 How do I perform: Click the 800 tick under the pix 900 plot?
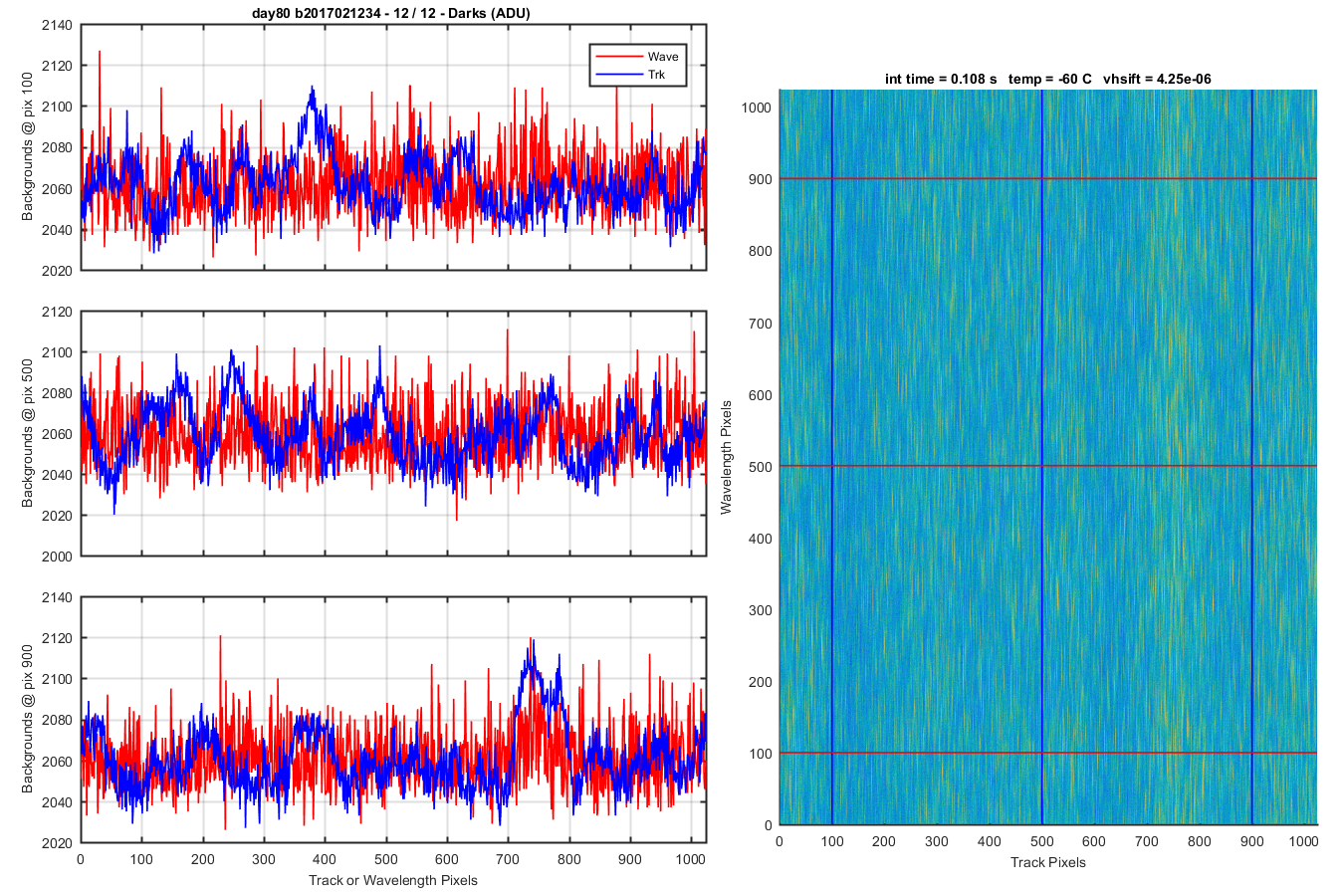[x=569, y=859]
